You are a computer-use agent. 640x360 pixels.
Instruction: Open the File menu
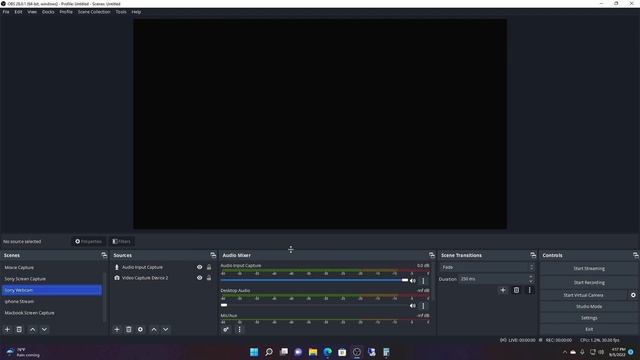pos(6,12)
